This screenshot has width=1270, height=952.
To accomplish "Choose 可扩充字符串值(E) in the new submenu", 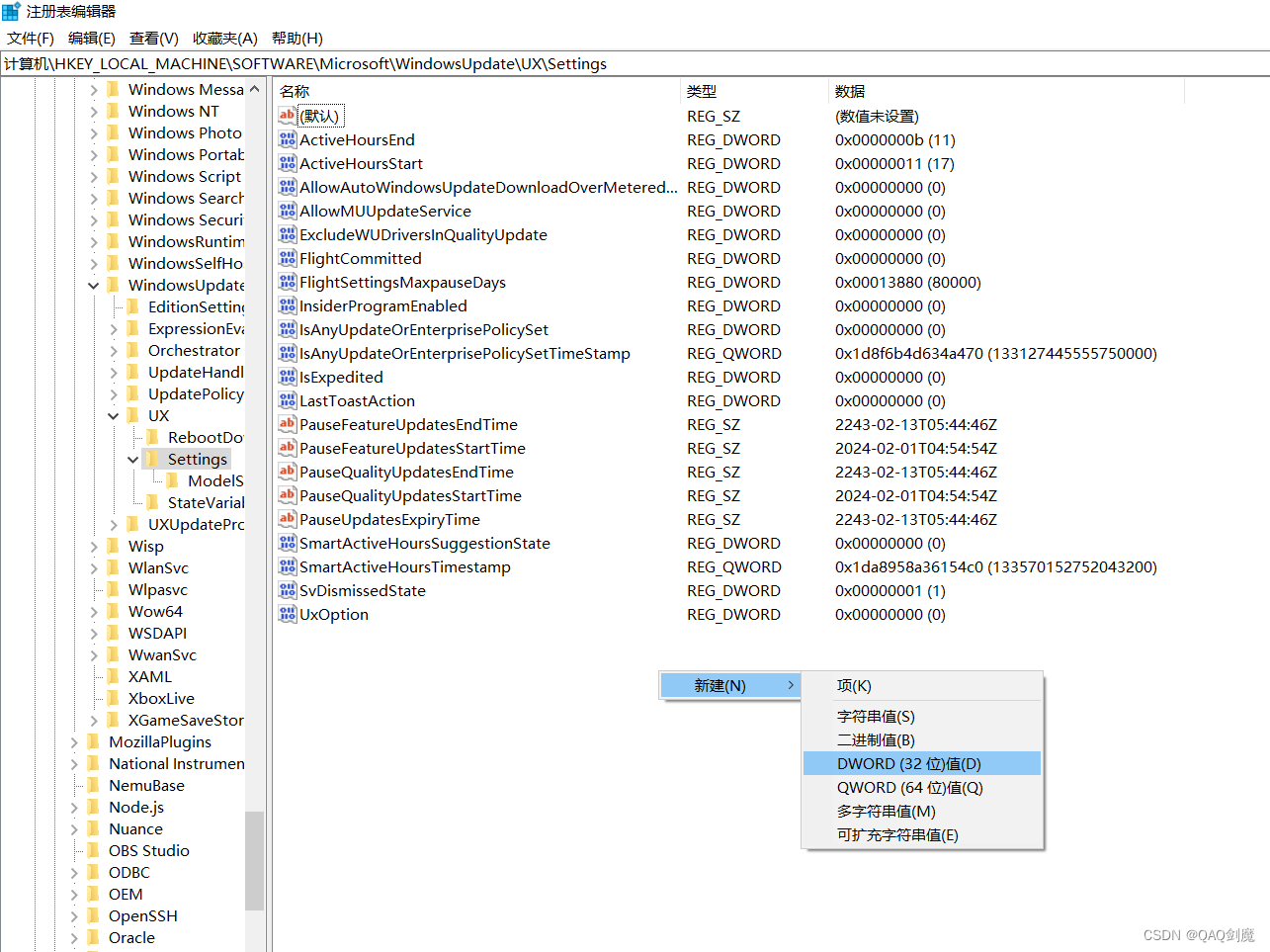I will click(922, 834).
